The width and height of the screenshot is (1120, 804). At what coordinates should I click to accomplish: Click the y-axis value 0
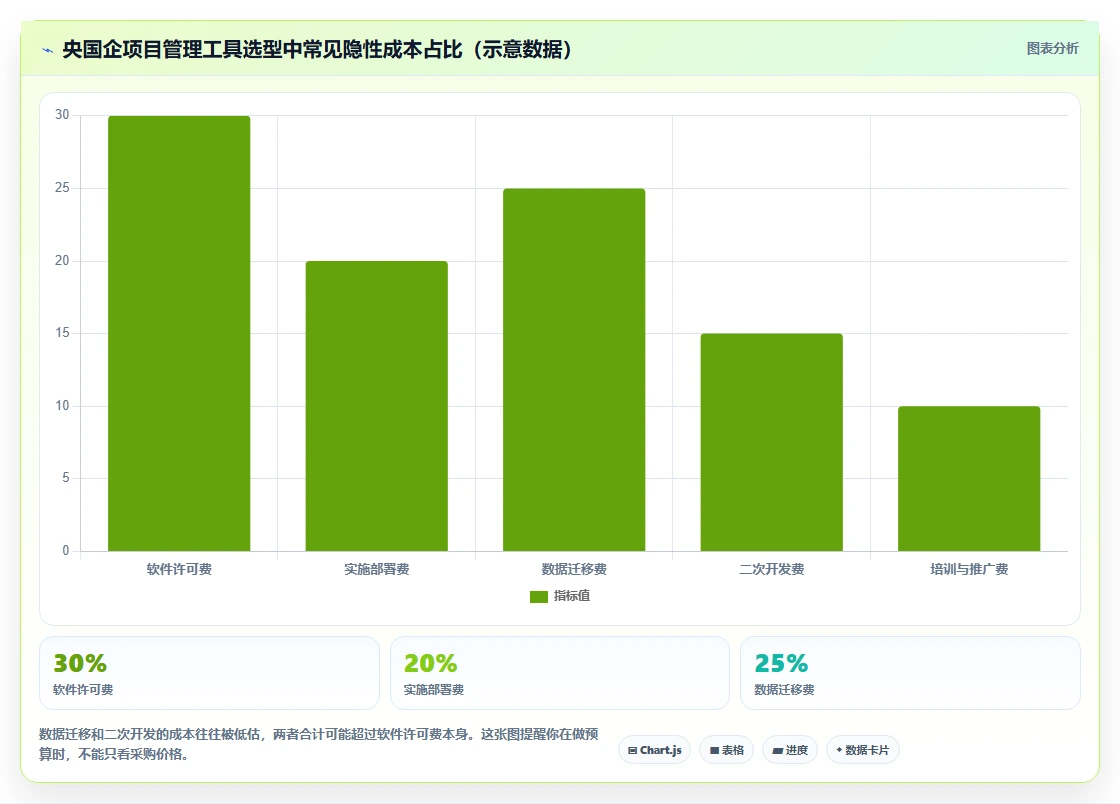click(66, 551)
